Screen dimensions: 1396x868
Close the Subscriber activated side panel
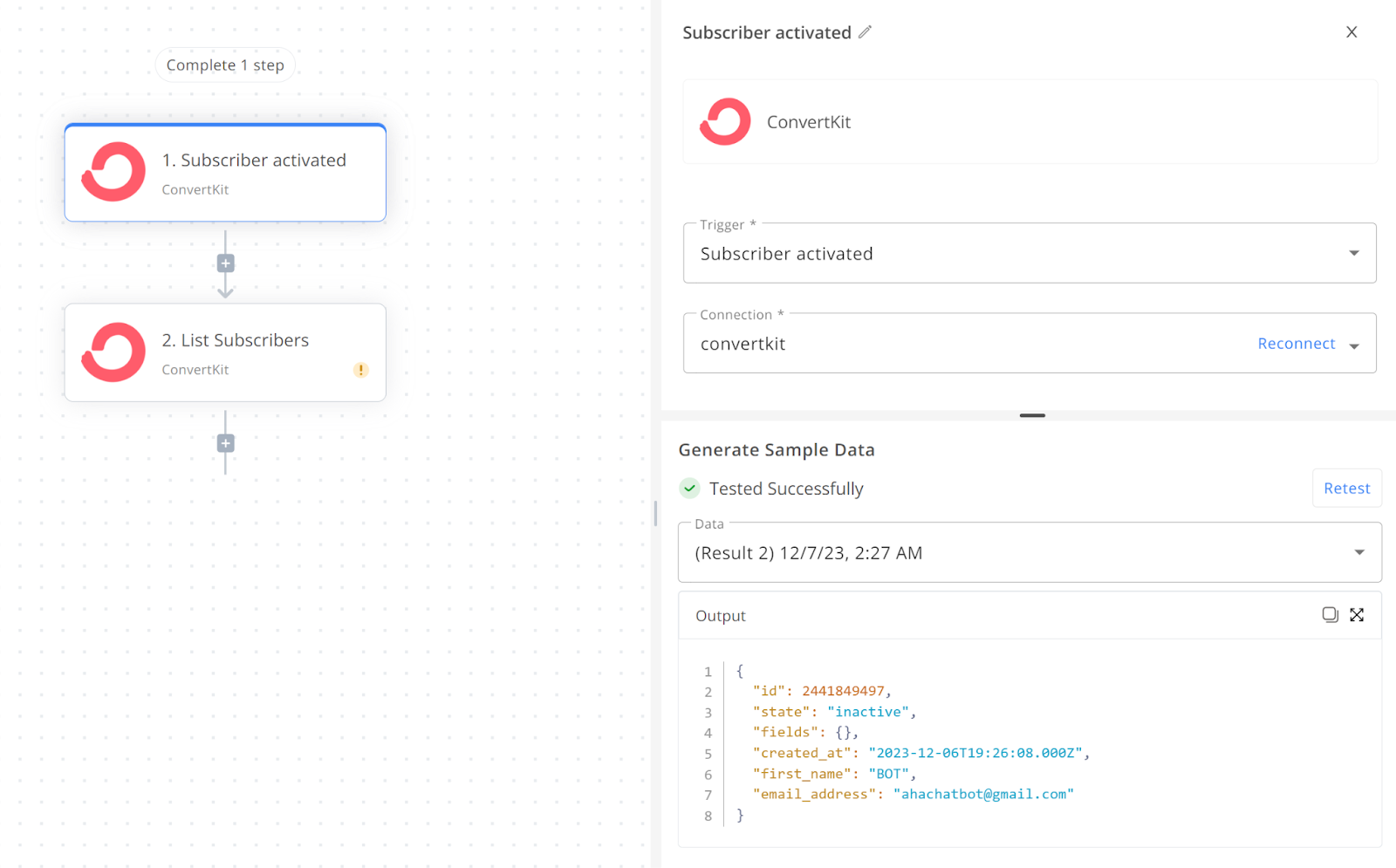[1352, 32]
